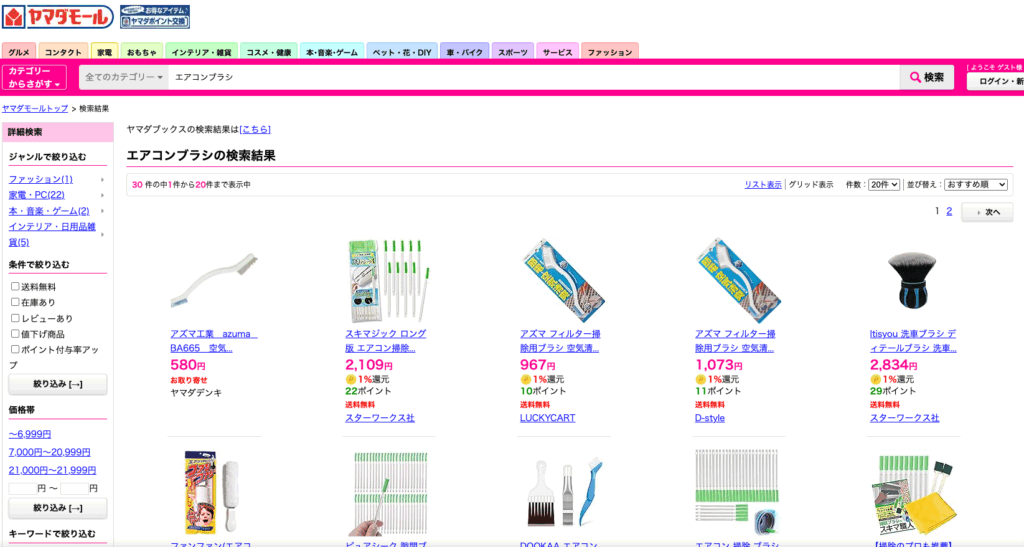Open the 件数 20件 dropdown
Screen dimensions: 1024x547
pos(884,185)
